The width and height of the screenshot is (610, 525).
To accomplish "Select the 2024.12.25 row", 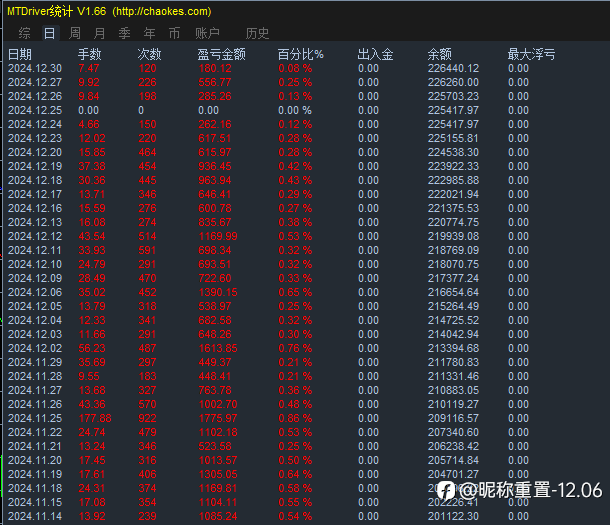I will click(268, 110).
